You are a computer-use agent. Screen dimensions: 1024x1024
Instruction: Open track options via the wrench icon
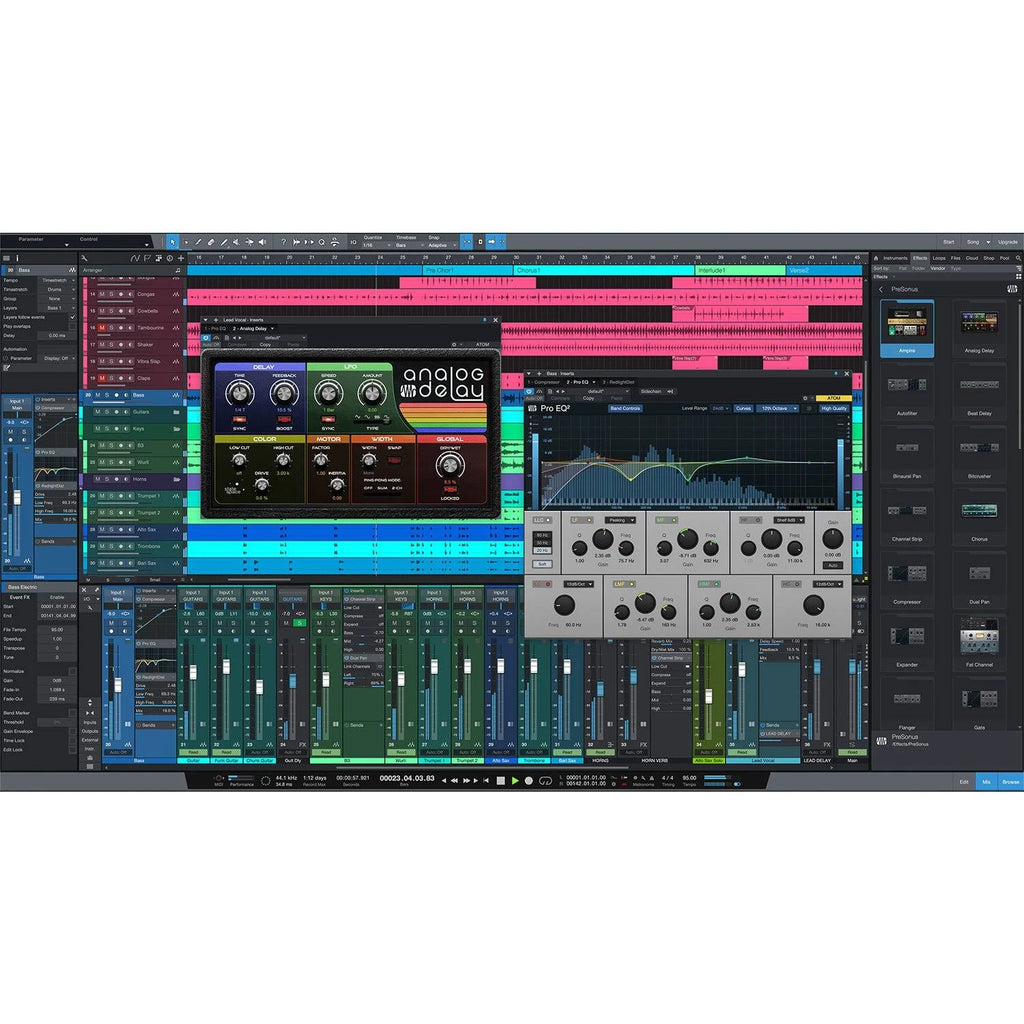[x=84, y=259]
